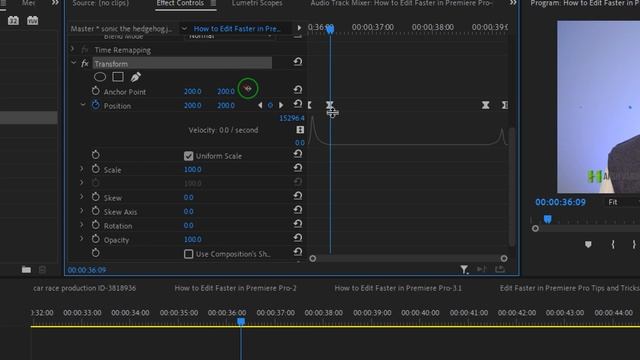Toggle Rotation animation stopwatch
The width and height of the screenshot is (640, 360).
click(96, 225)
